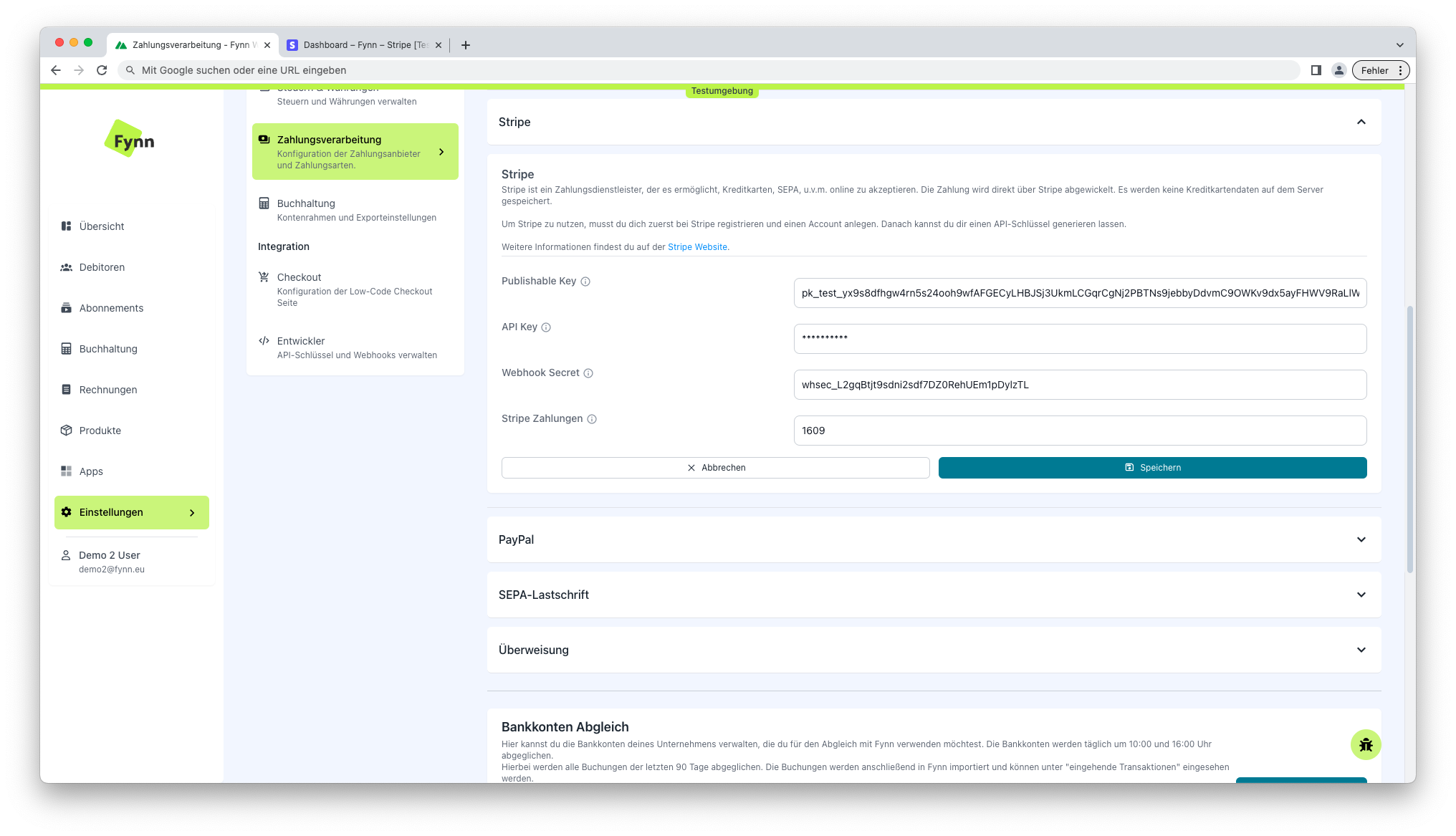Click the Debitoren people icon
Screen dimensions: 1456x836
point(66,267)
